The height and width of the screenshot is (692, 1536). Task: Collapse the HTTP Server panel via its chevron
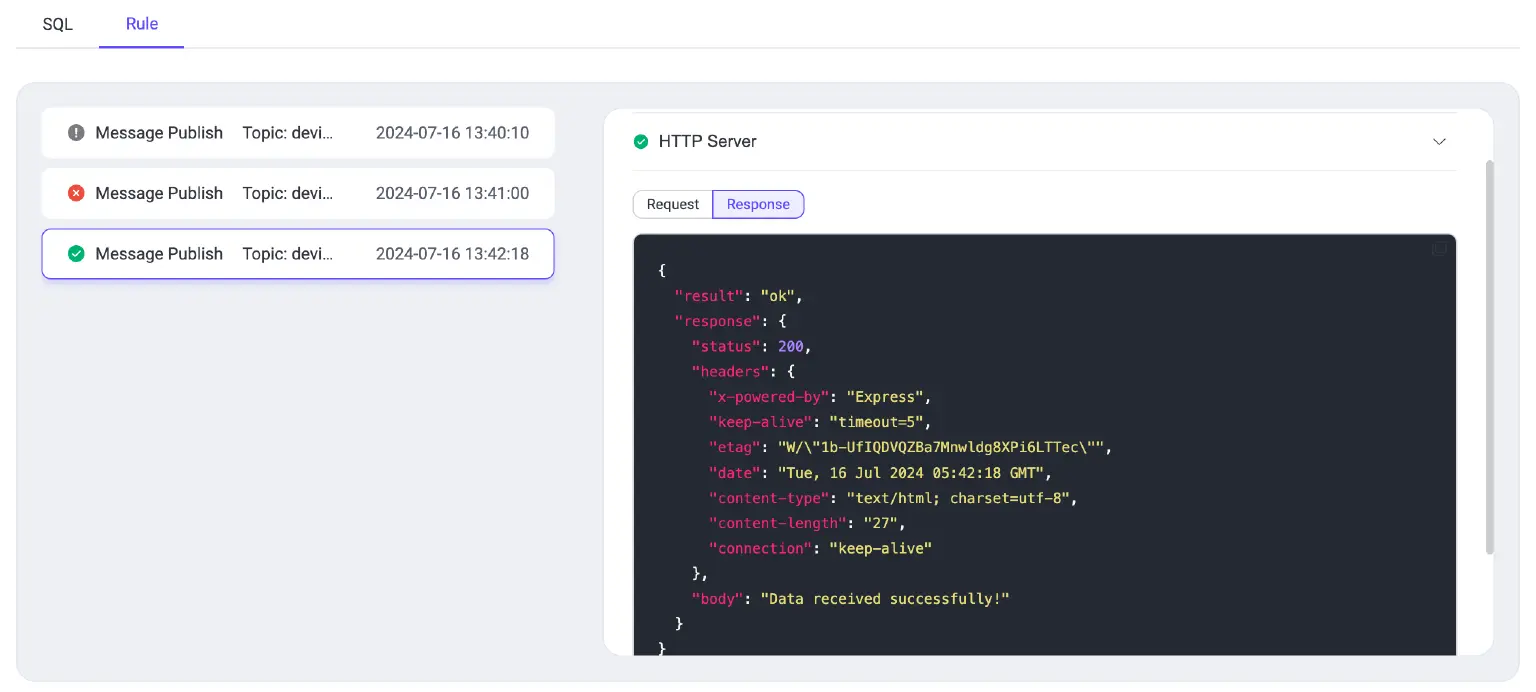1439,141
